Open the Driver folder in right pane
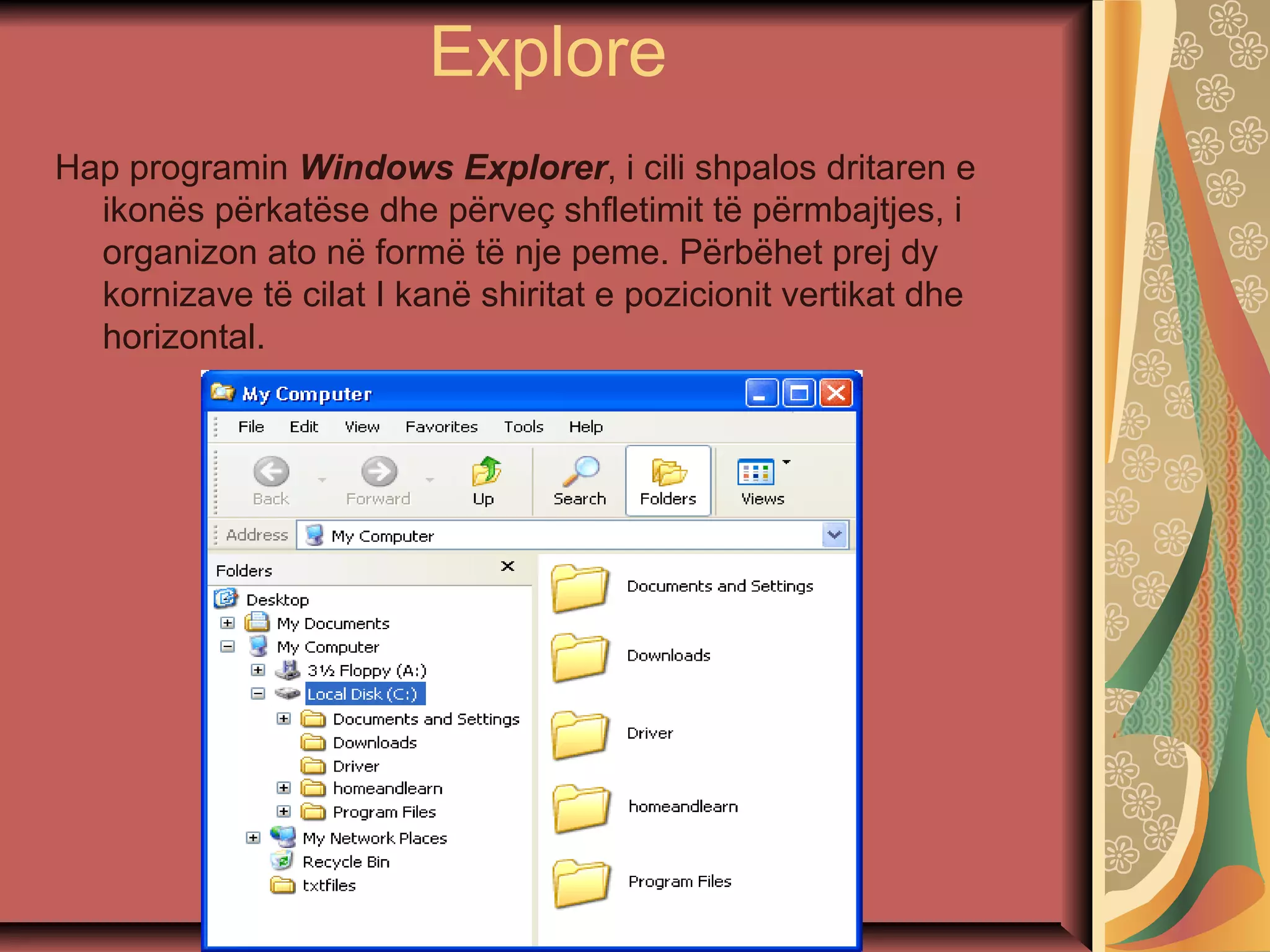The height and width of the screenshot is (952, 1270). (580, 734)
